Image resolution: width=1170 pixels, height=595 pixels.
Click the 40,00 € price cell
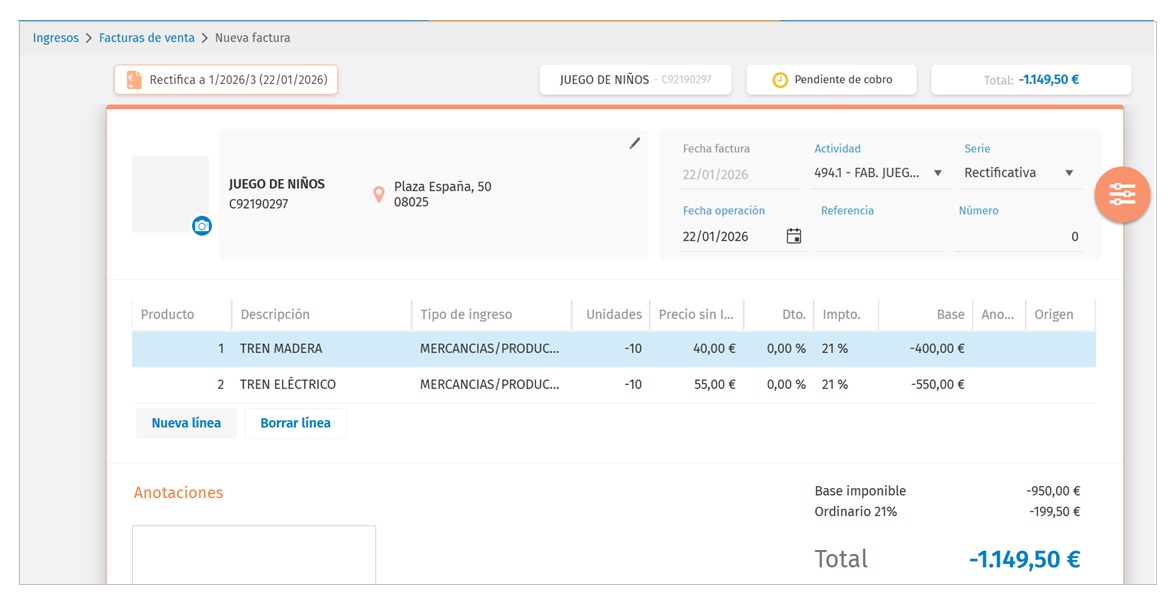[x=697, y=349]
